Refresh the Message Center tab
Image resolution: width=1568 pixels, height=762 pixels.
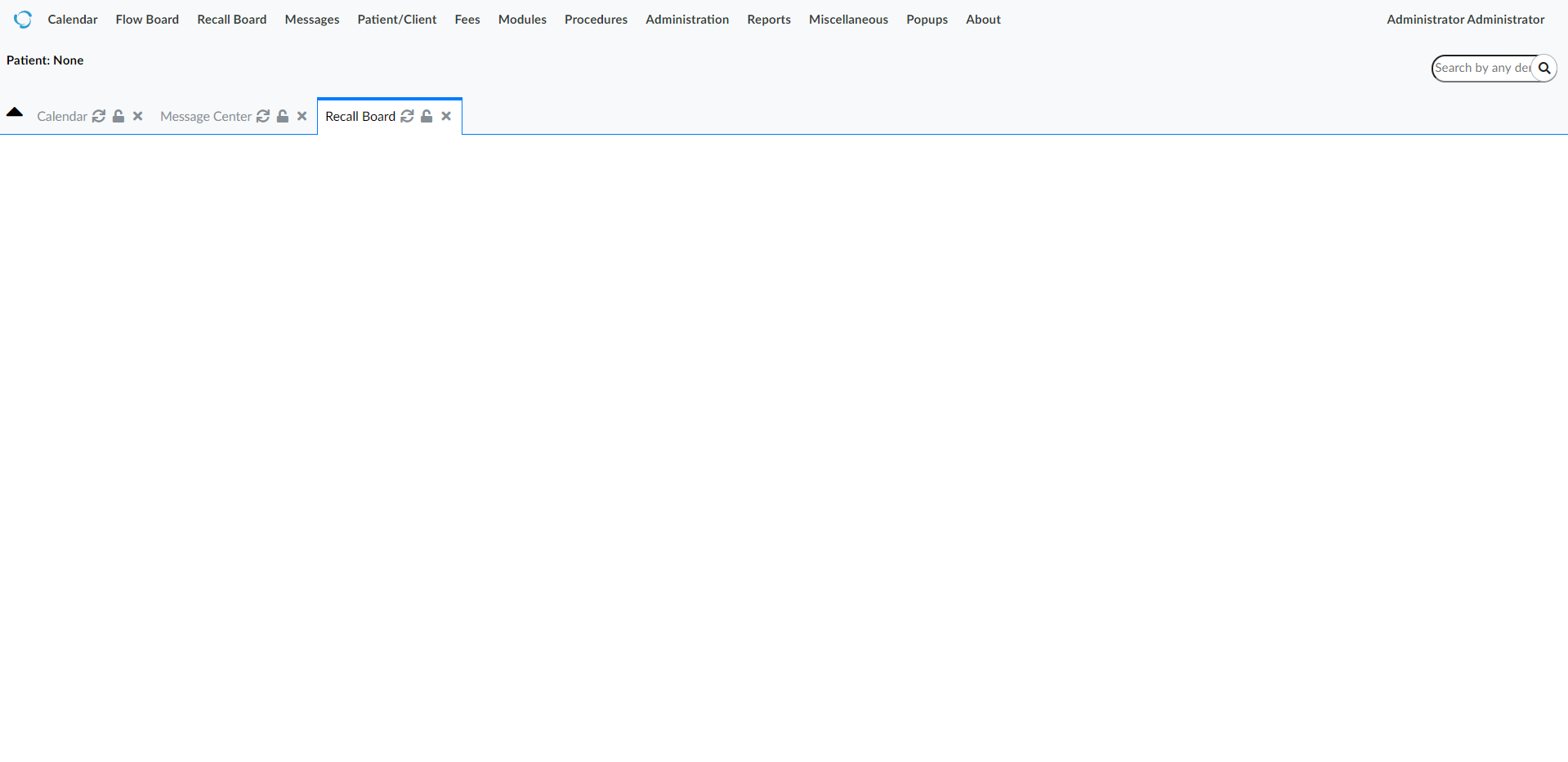263,116
